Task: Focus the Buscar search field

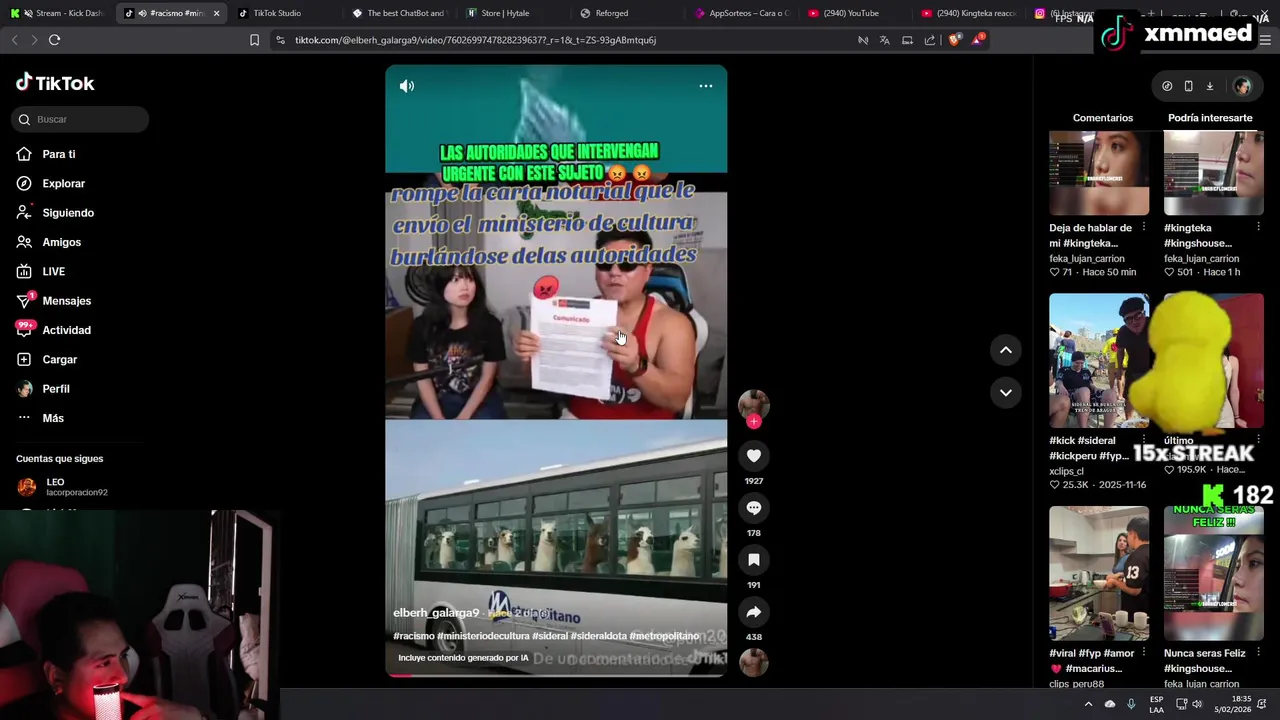Action: (80, 119)
